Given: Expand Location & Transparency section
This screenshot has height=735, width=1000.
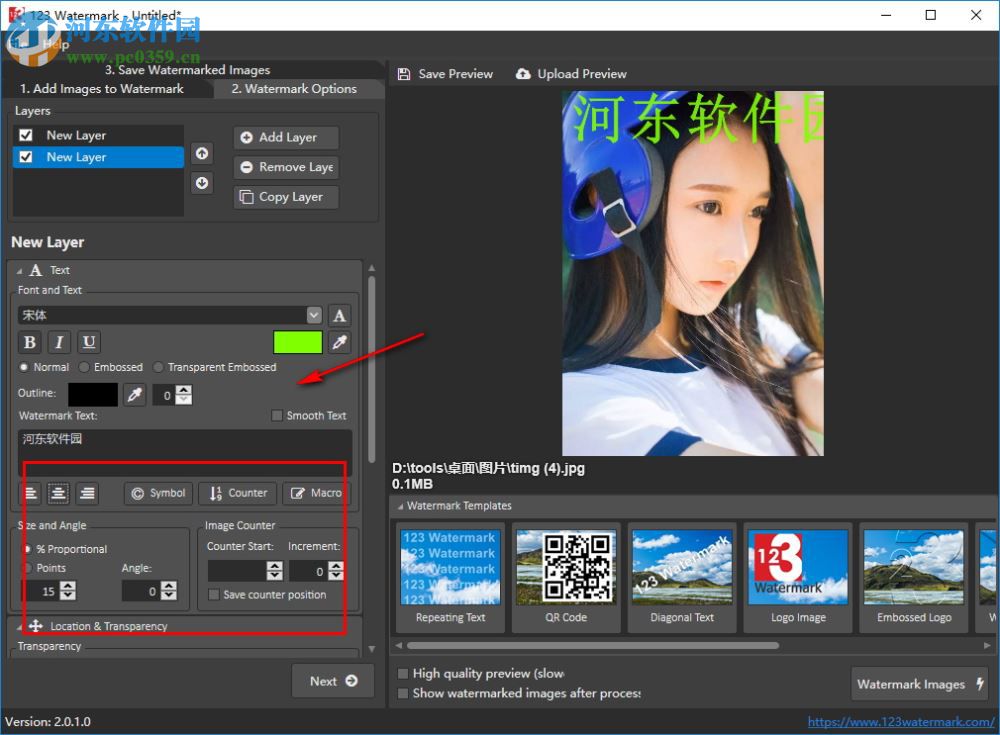Looking at the screenshot, I should click(20, 626).
